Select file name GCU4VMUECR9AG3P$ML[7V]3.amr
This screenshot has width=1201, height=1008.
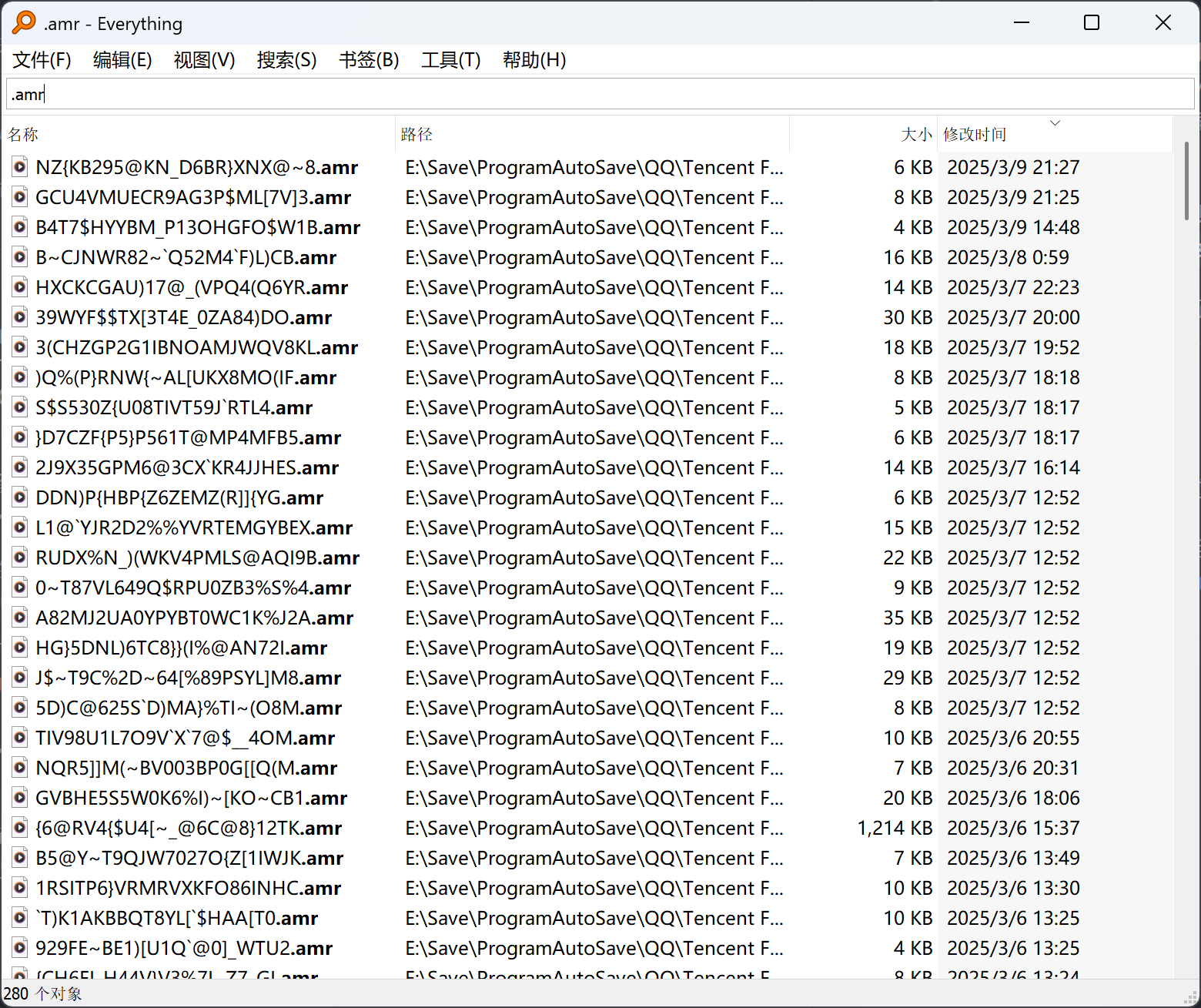coord(193,197)
